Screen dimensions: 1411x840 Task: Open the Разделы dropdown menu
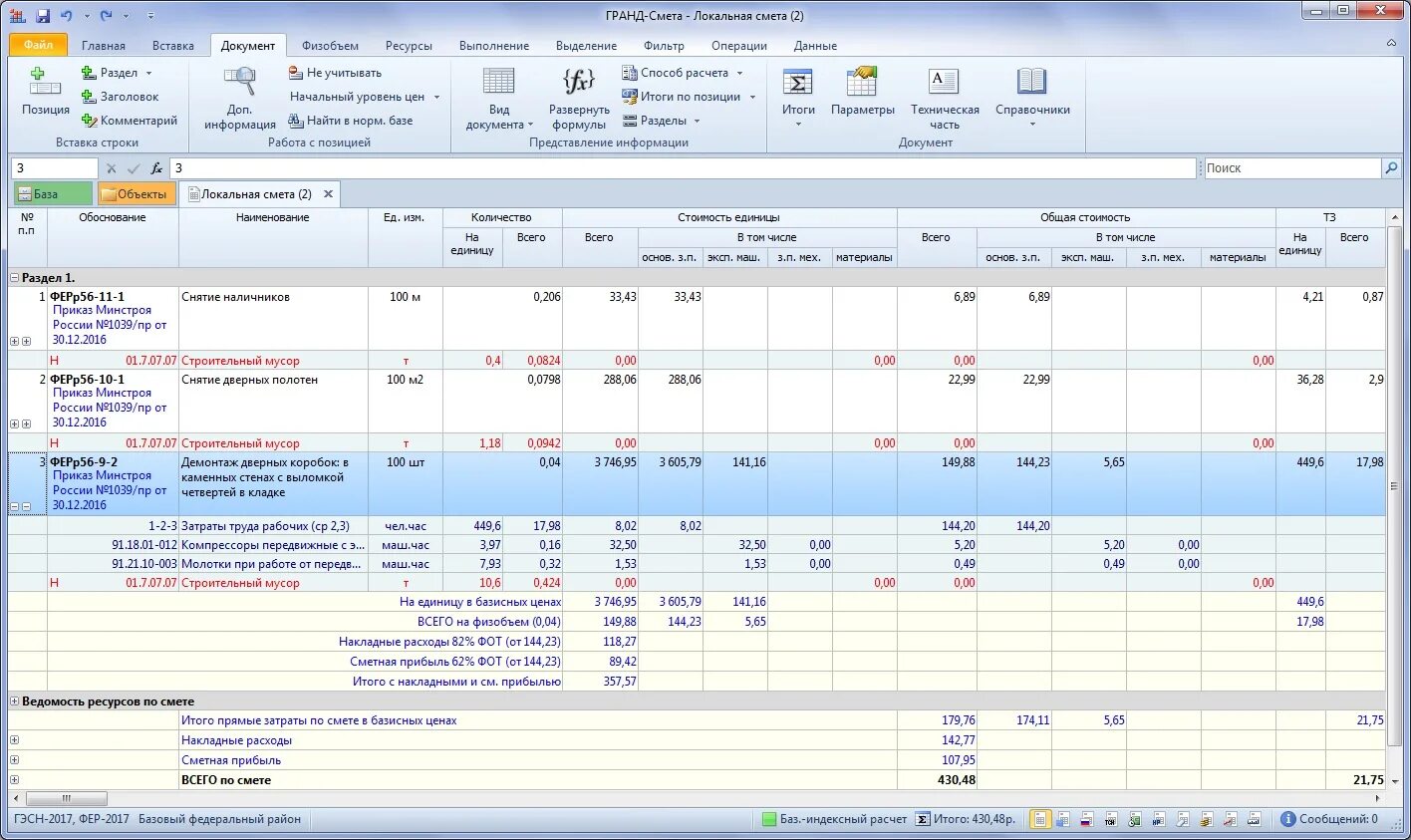coord(697,121)
